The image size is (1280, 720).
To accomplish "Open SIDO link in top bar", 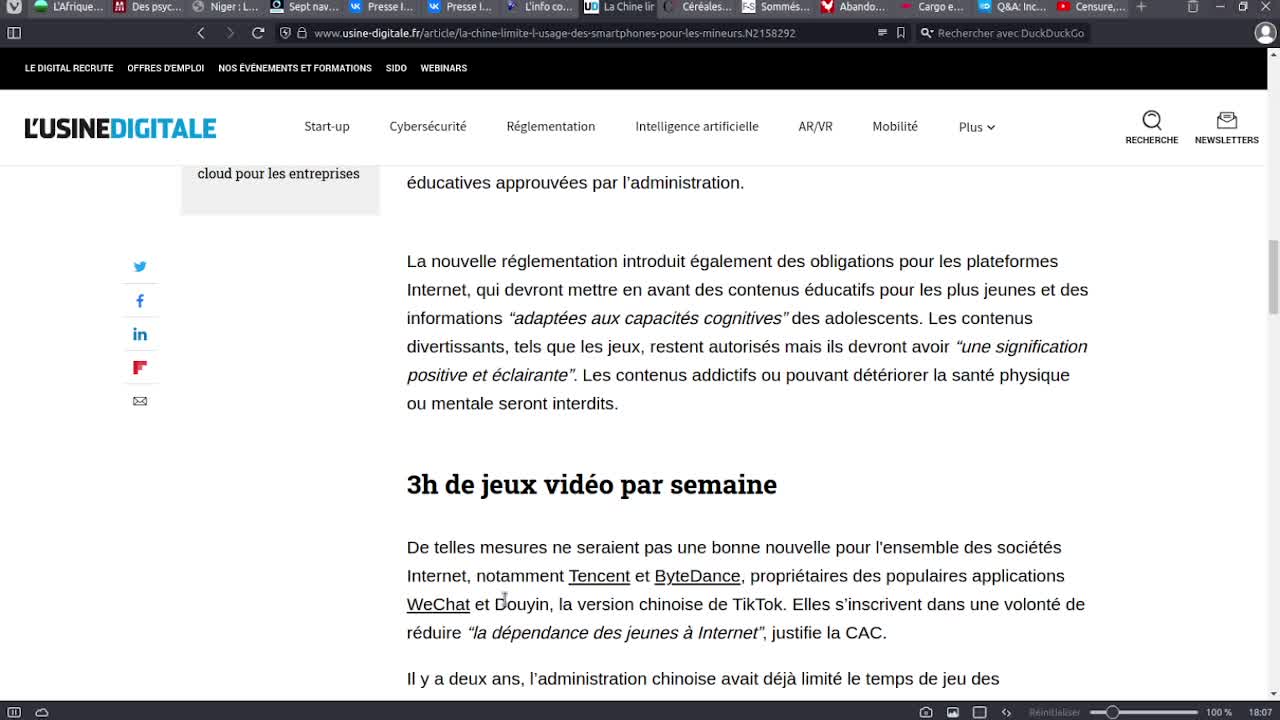I will 396,68.
